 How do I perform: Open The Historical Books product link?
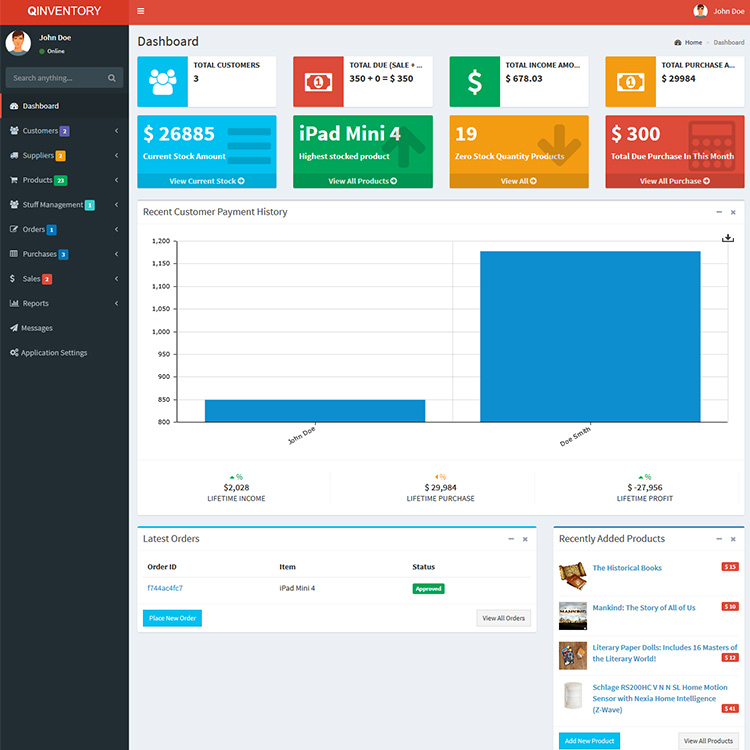click(x=627, y=568)
